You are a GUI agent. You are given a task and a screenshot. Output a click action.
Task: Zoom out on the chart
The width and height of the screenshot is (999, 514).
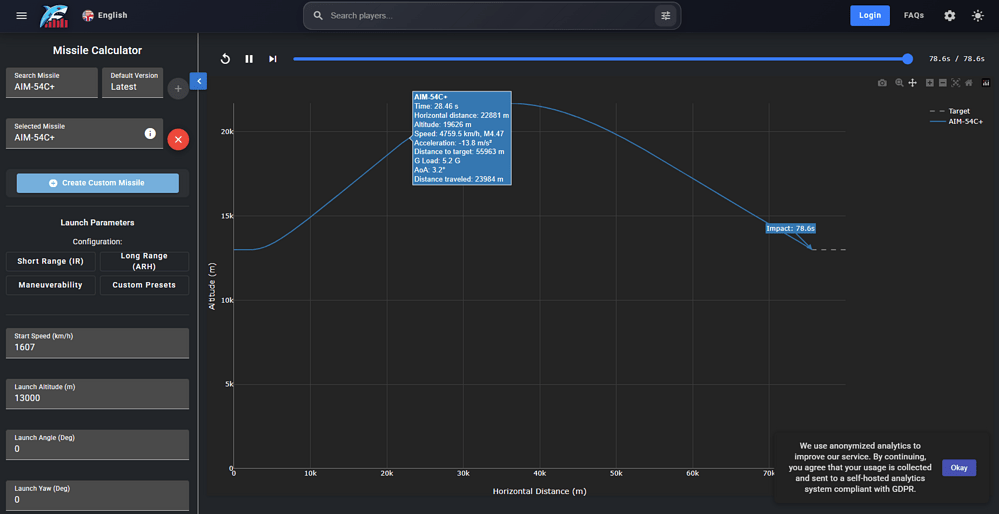click(x=942, y=83)
